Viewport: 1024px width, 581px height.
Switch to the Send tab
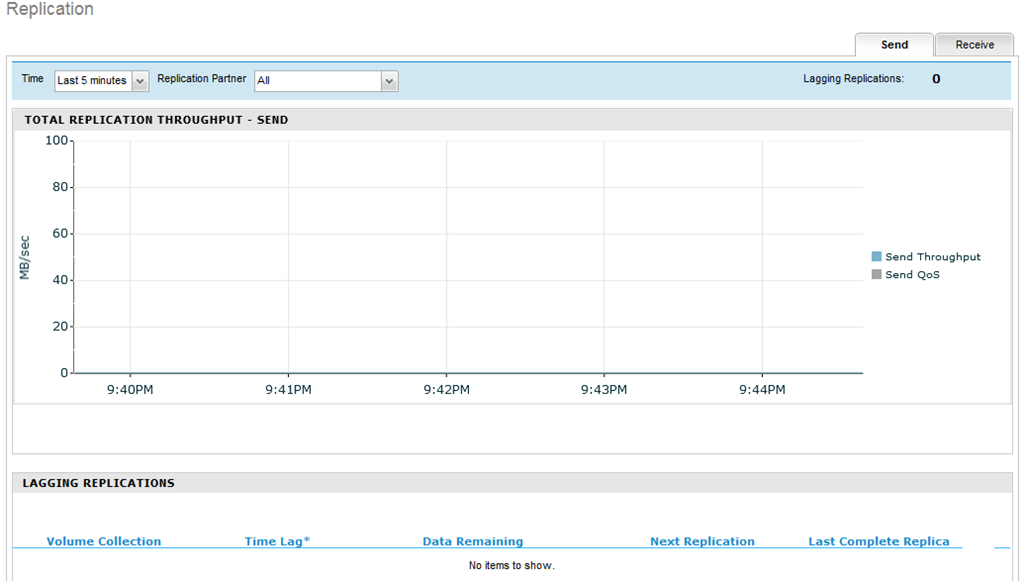[894, 45]
